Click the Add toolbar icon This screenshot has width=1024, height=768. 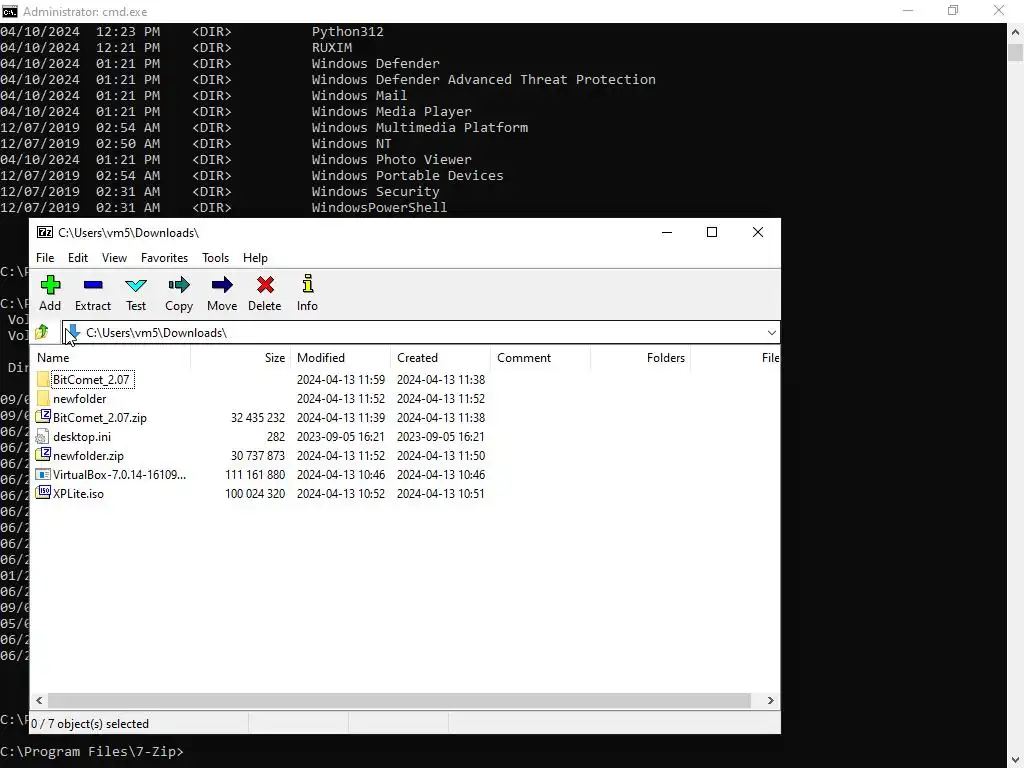(50, 285)
